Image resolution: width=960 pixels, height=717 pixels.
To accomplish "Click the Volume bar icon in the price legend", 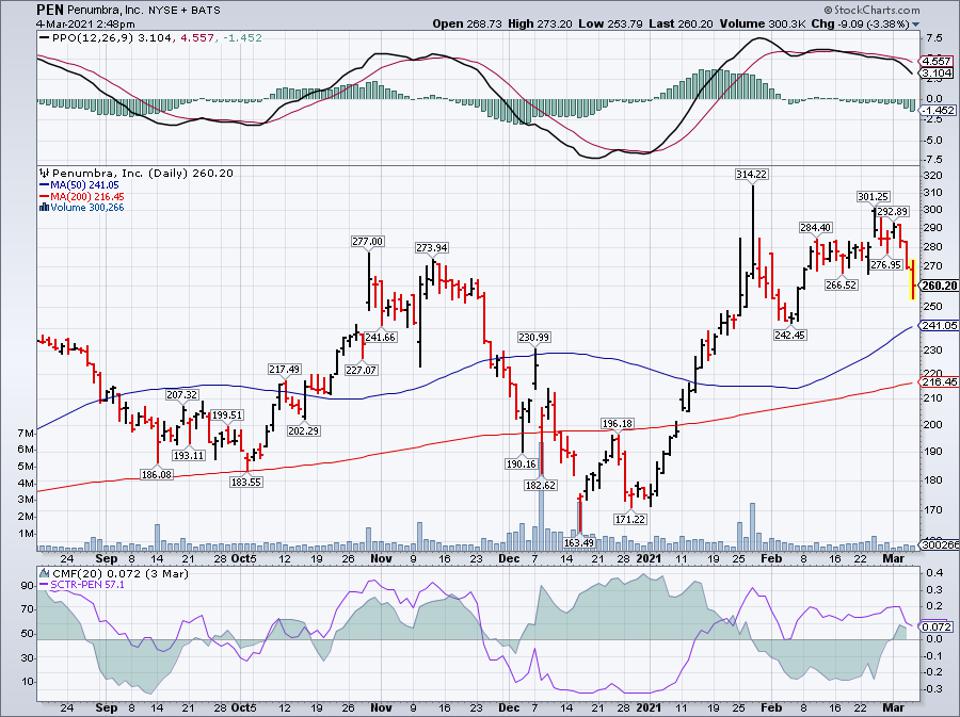I will click(42, 208).
